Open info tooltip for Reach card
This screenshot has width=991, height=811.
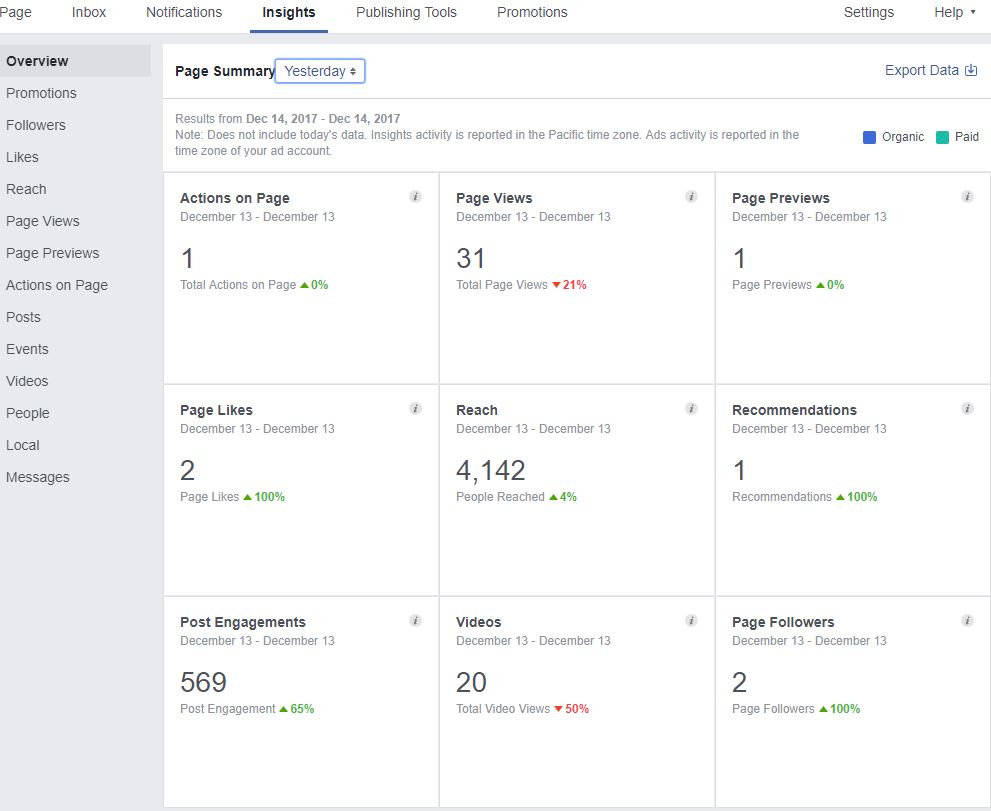[691, 409]
